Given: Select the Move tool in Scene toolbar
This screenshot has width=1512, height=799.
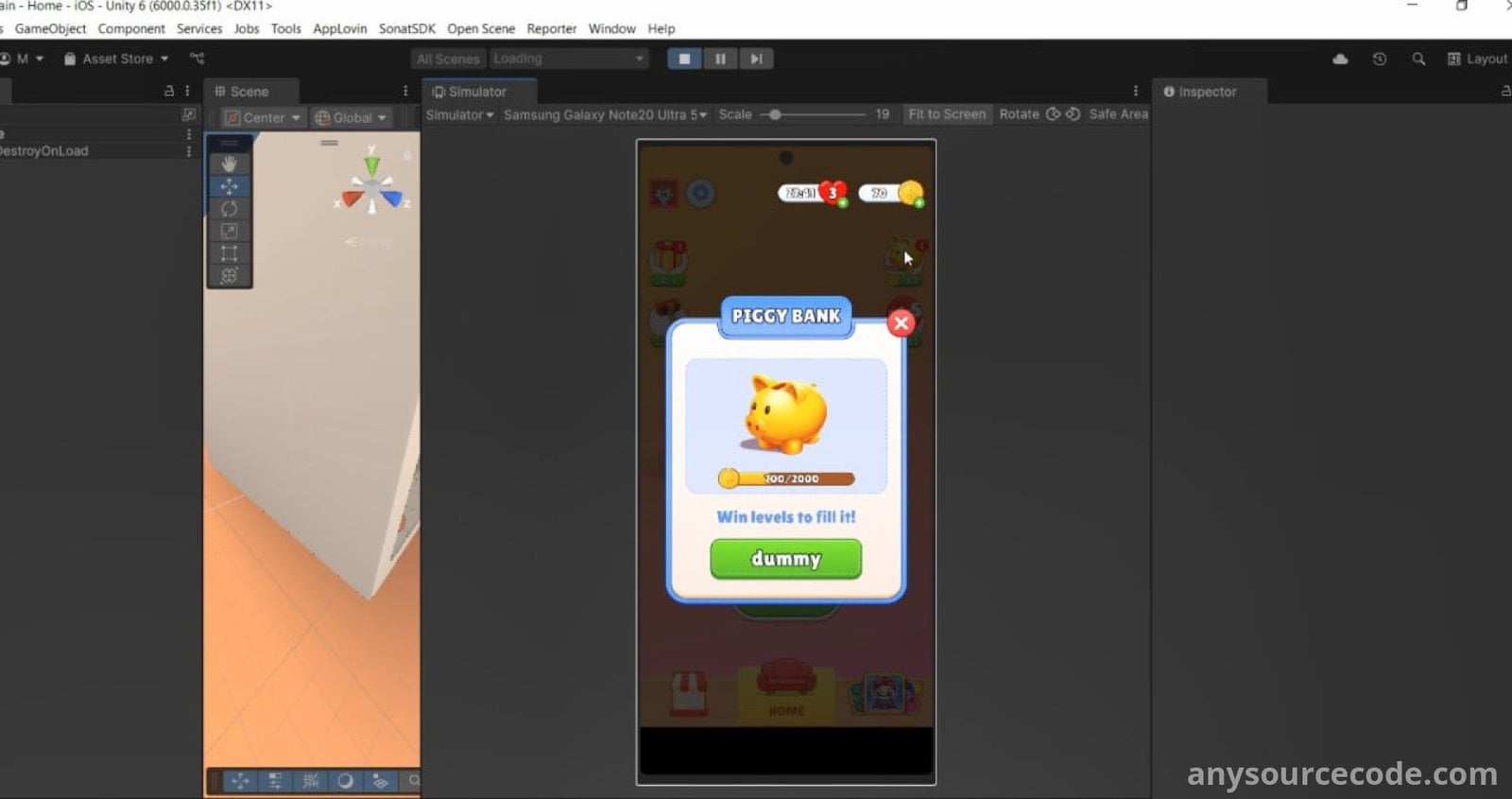Looking at the screenshot, I should pyautogui.click(x=229, y=186).
